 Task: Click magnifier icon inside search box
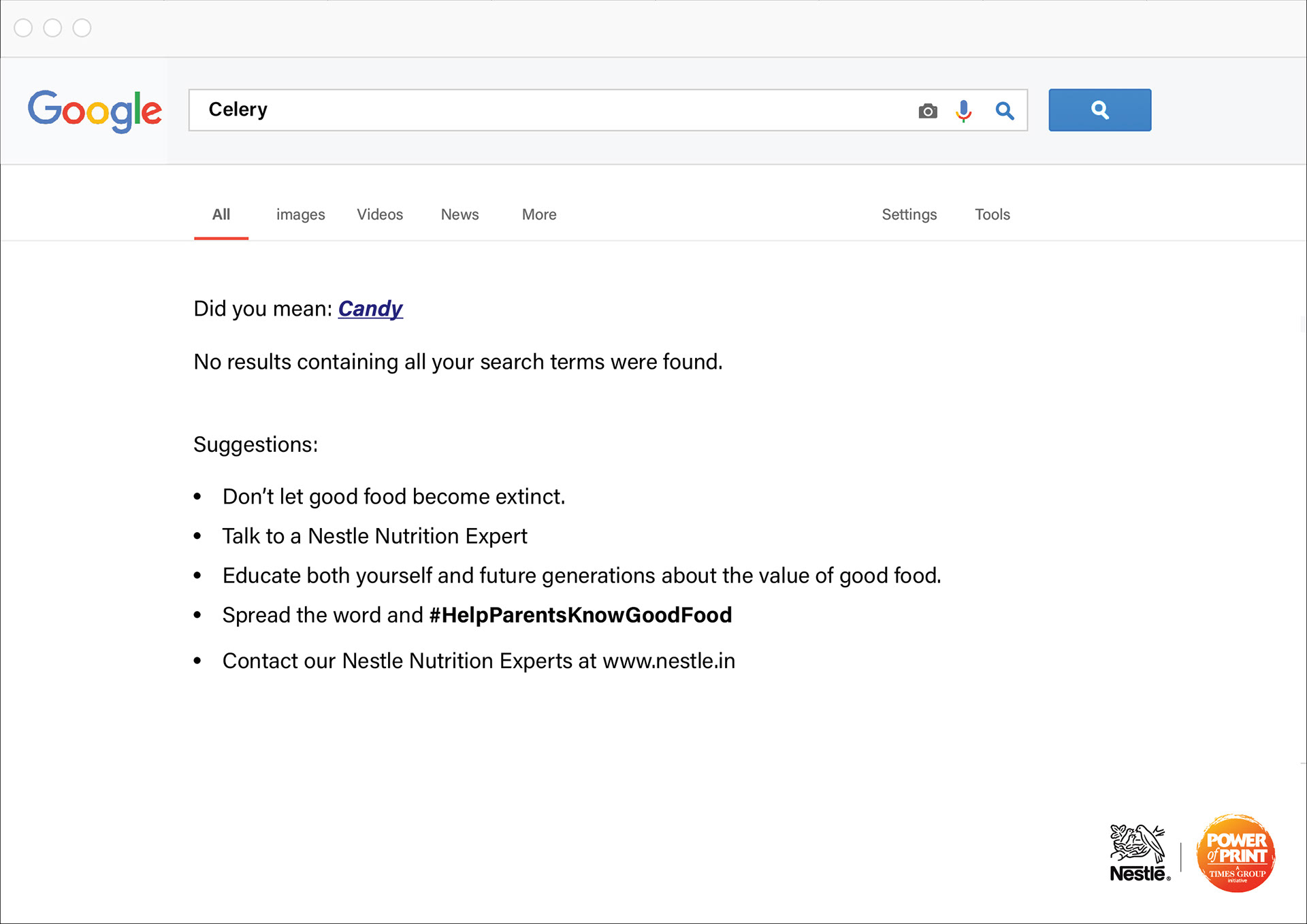click(x=1004, y=111)
